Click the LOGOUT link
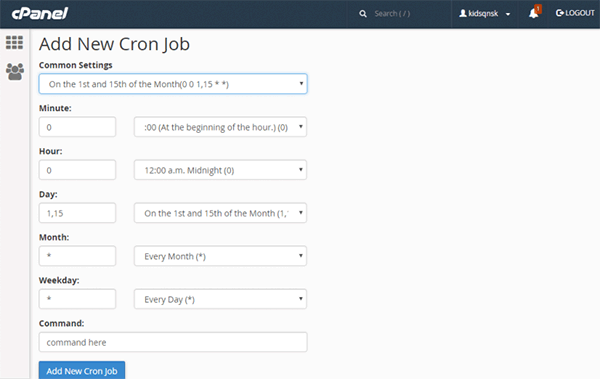 pos(575,13)
